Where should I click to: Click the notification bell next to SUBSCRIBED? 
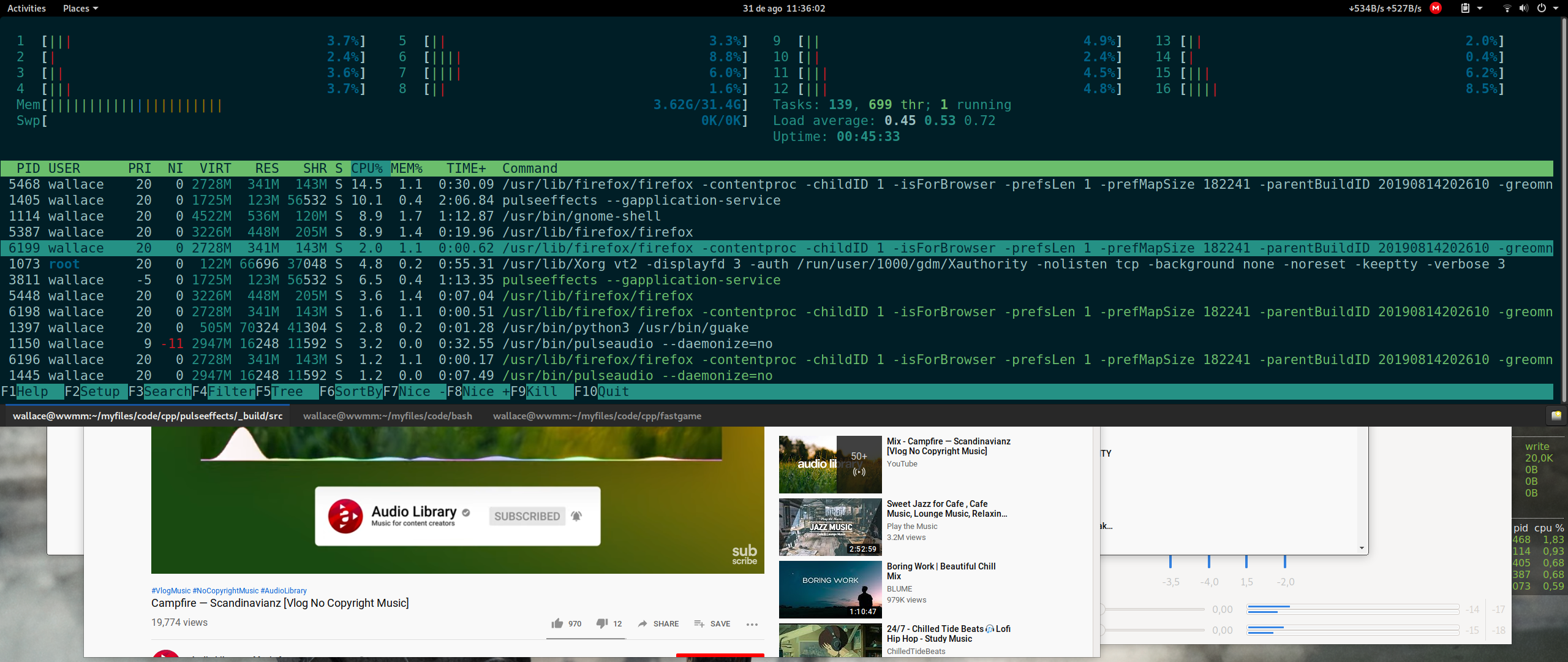point(576,516)
